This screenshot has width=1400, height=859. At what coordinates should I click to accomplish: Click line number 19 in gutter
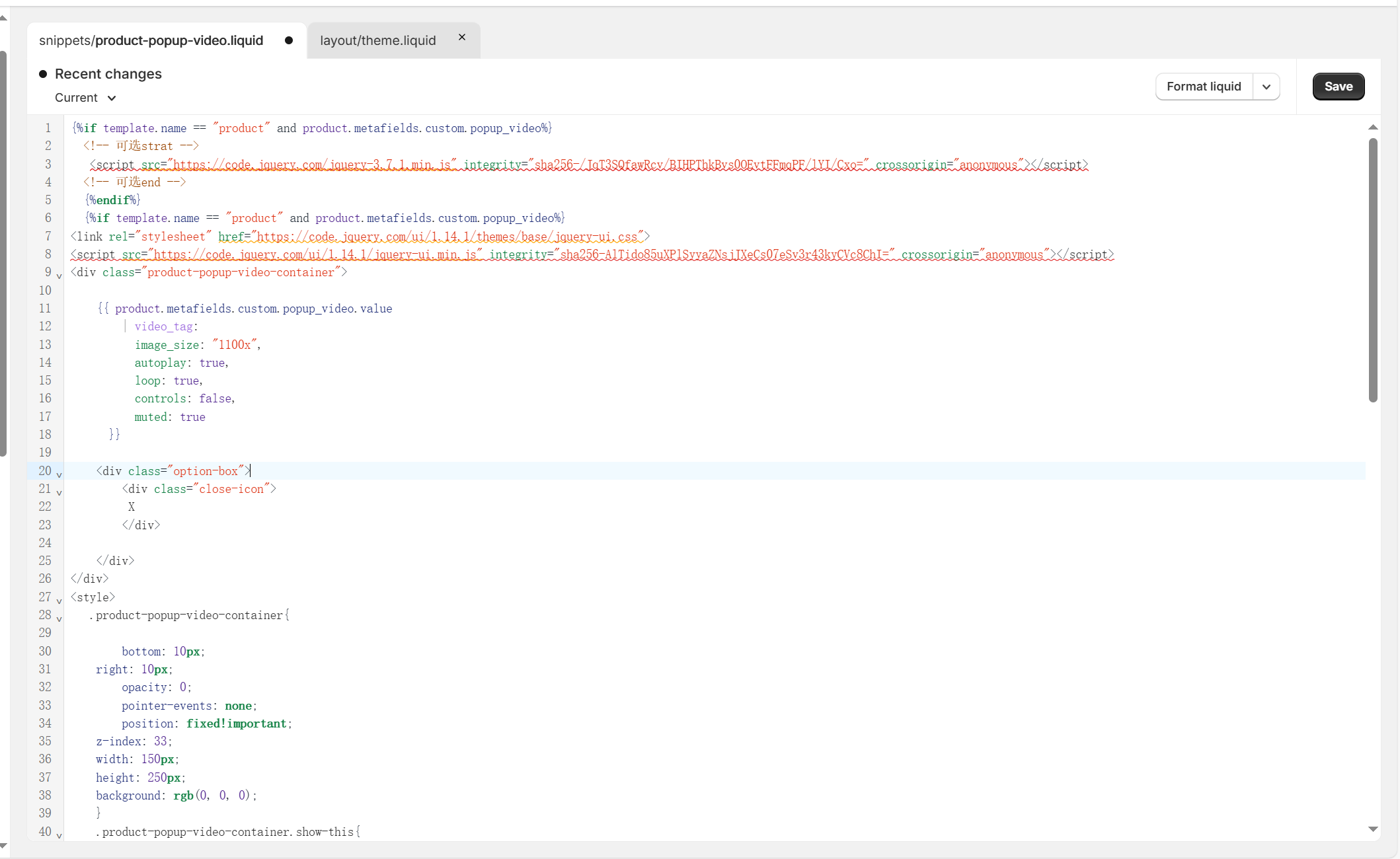45,453
